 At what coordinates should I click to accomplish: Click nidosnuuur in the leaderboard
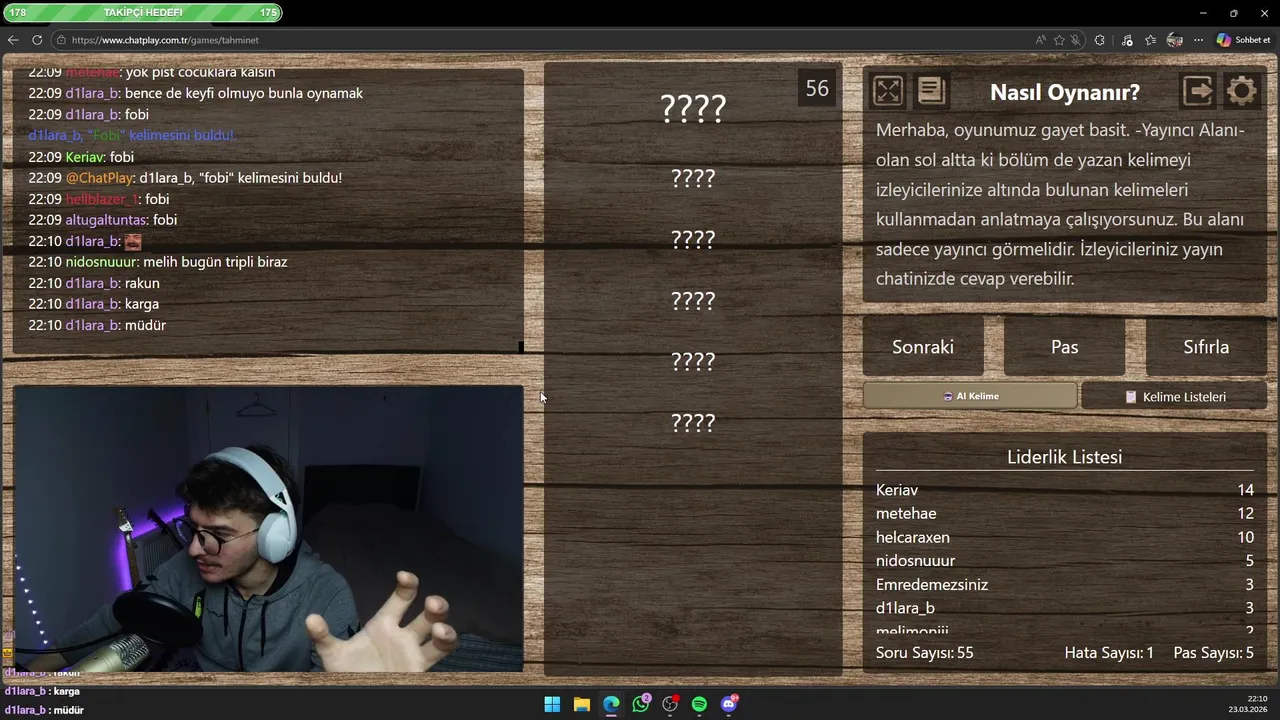click(x=915, y=561)
